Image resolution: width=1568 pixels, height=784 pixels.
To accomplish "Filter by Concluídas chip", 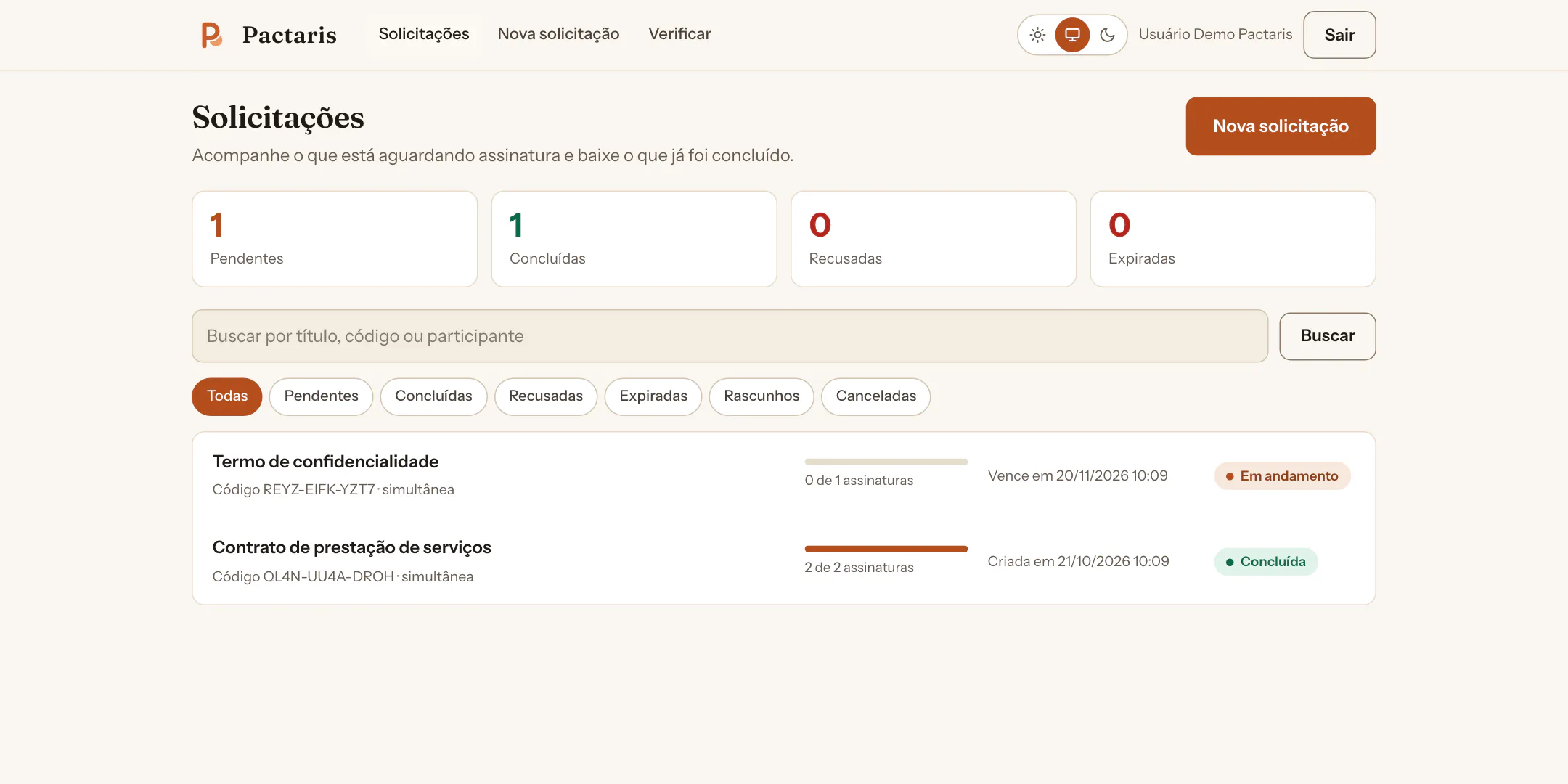I will pos(433,396).
